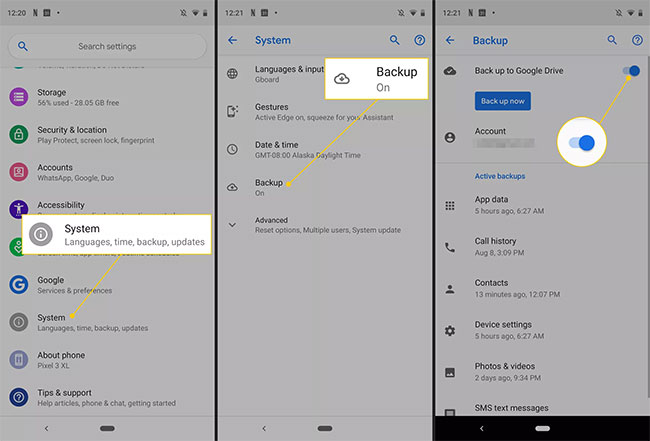
Task: Open Date & time entry
Action: 325,150
